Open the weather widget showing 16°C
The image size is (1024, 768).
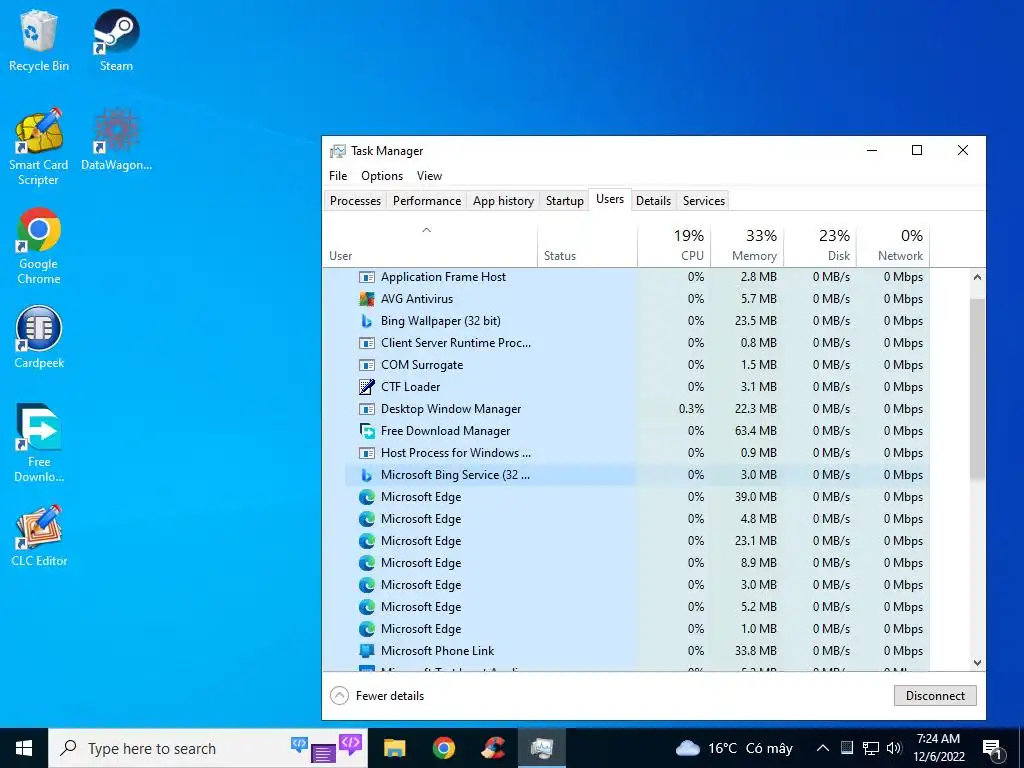pos(734,748)
